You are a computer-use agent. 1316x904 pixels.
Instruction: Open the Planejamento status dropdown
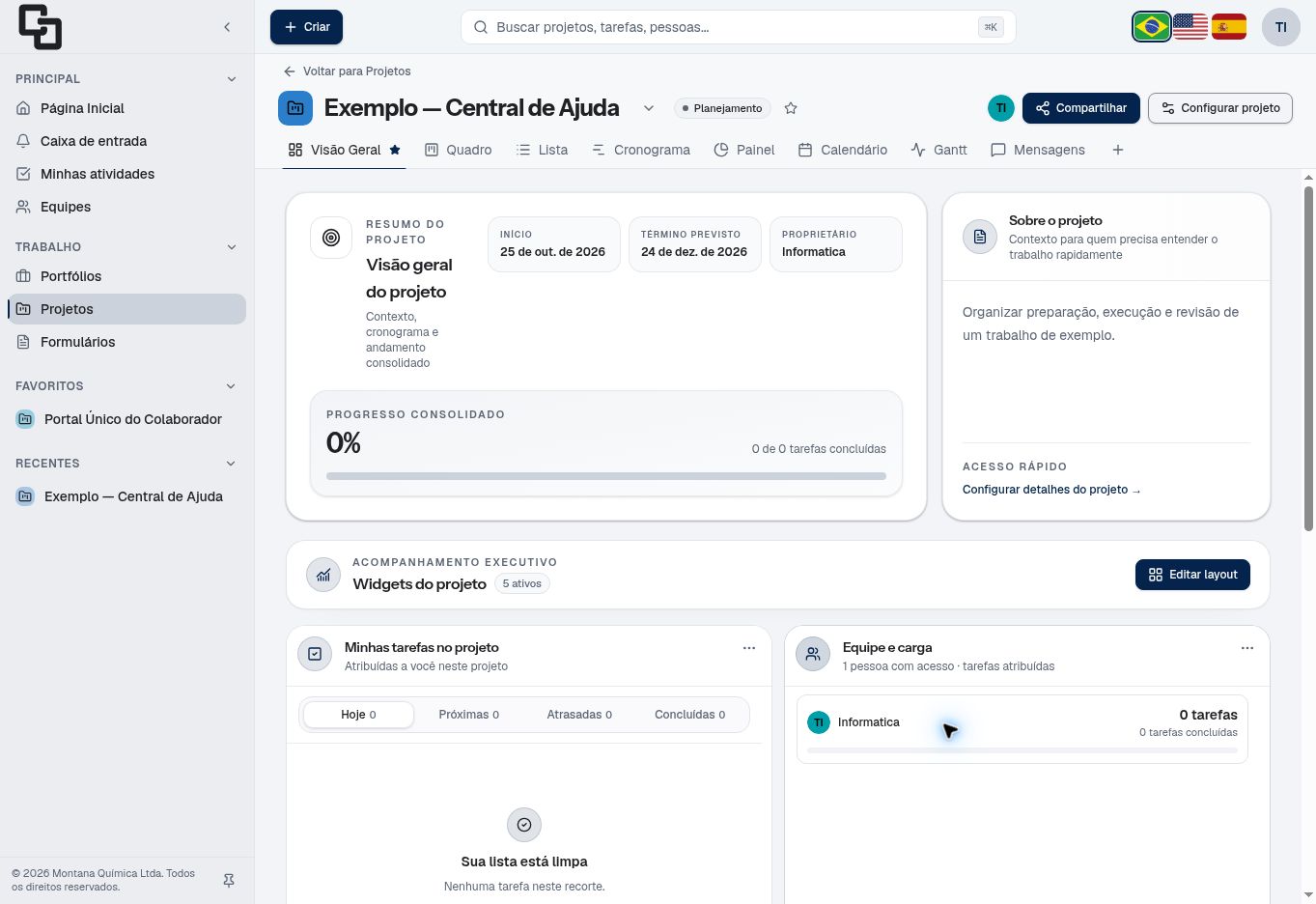722,108
